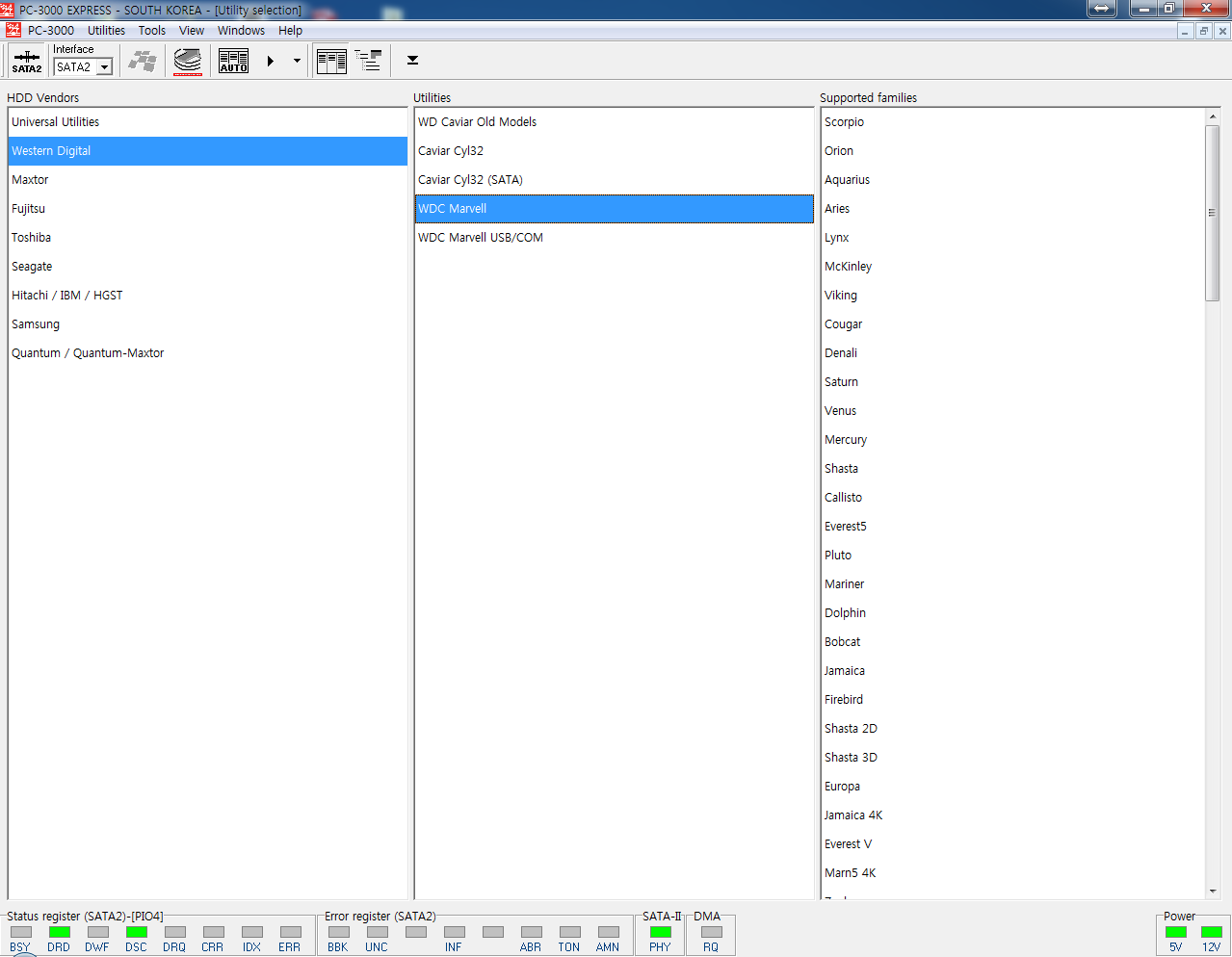The width and height of the screenshot is (1232, 957).
Task: Click the UNC error indicator
Action: tap(377, 932)
